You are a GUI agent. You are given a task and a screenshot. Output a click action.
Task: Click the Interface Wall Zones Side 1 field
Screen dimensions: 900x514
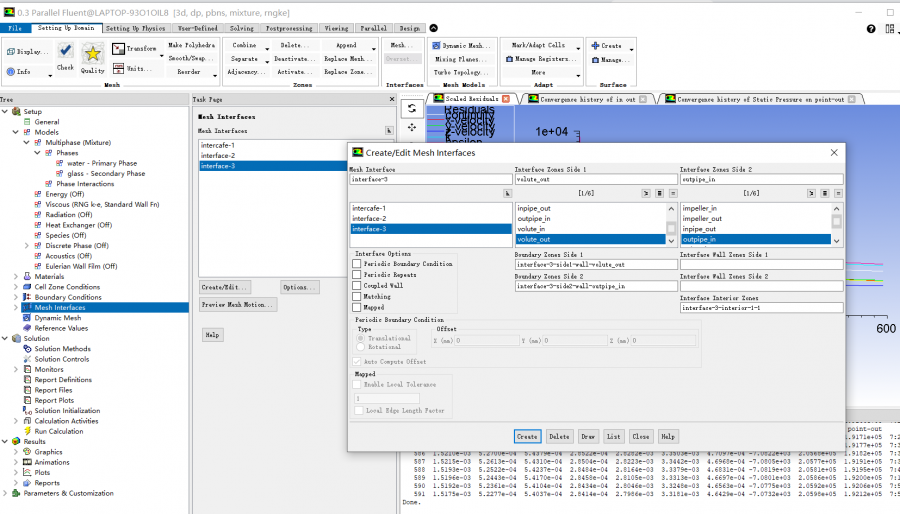[761, 265]
